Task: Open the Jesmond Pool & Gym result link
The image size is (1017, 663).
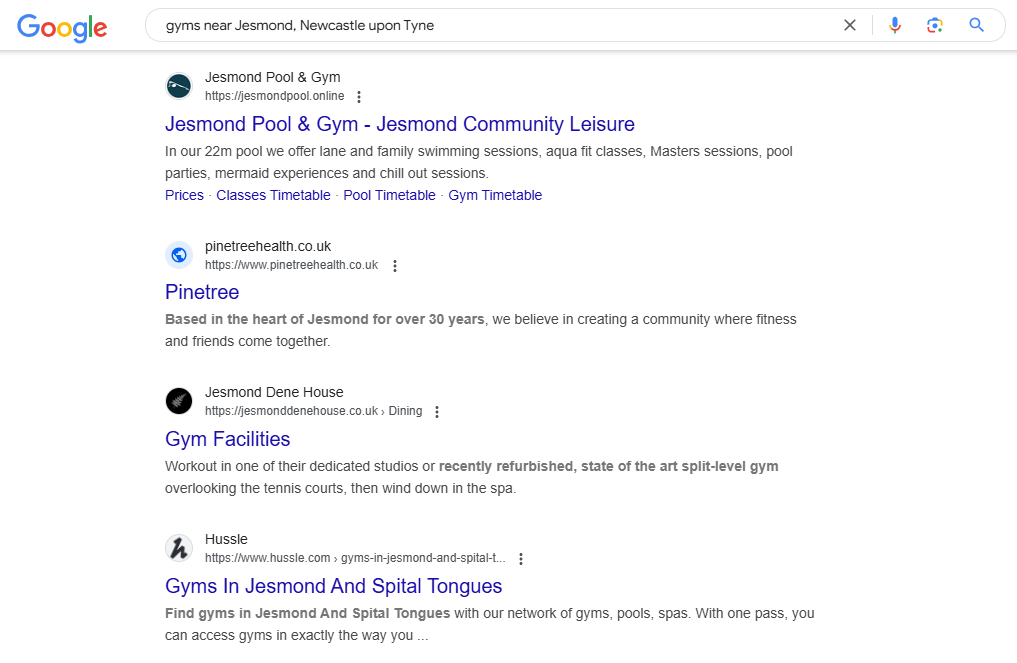Action: (400, 124)
